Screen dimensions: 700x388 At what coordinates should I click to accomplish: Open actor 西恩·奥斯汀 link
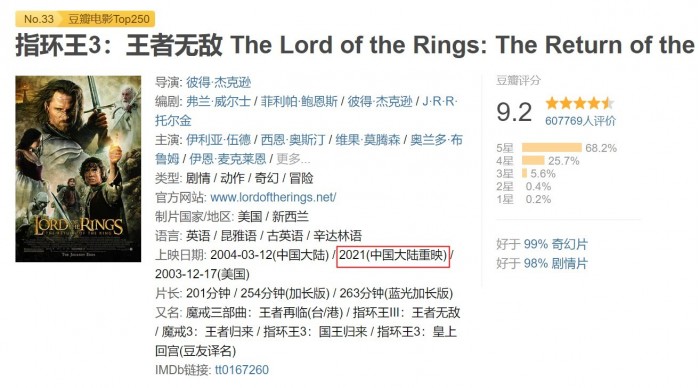(292, 140)
